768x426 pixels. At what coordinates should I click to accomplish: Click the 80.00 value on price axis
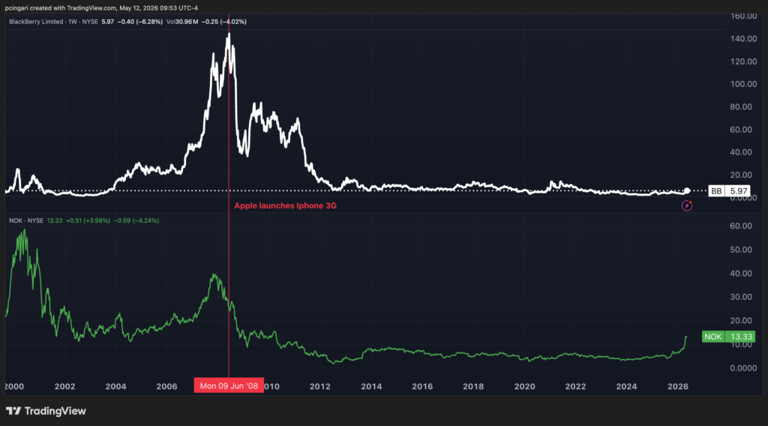[741, 107]
